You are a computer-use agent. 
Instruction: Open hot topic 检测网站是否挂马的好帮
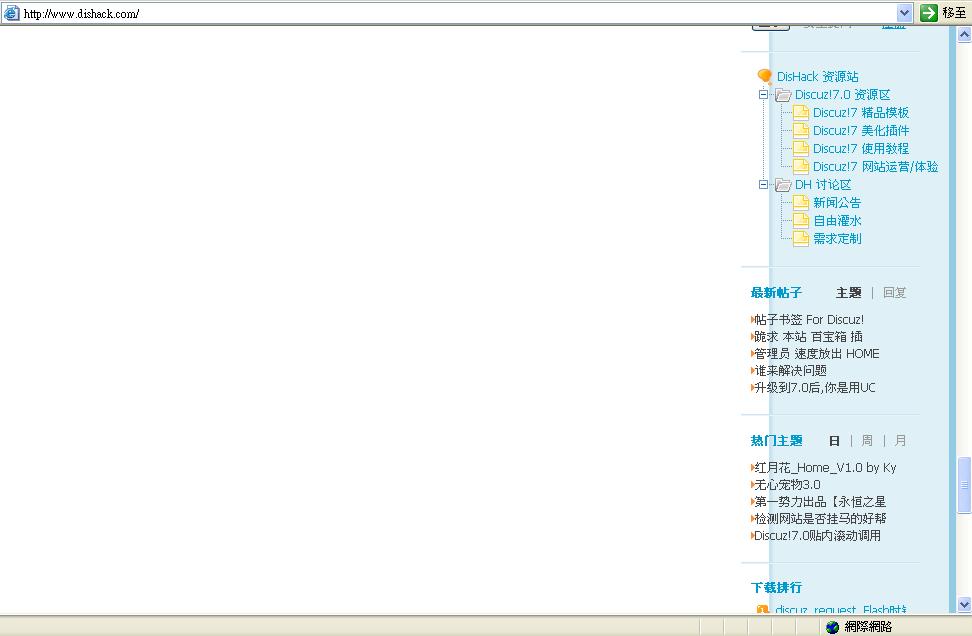[820, 519]
